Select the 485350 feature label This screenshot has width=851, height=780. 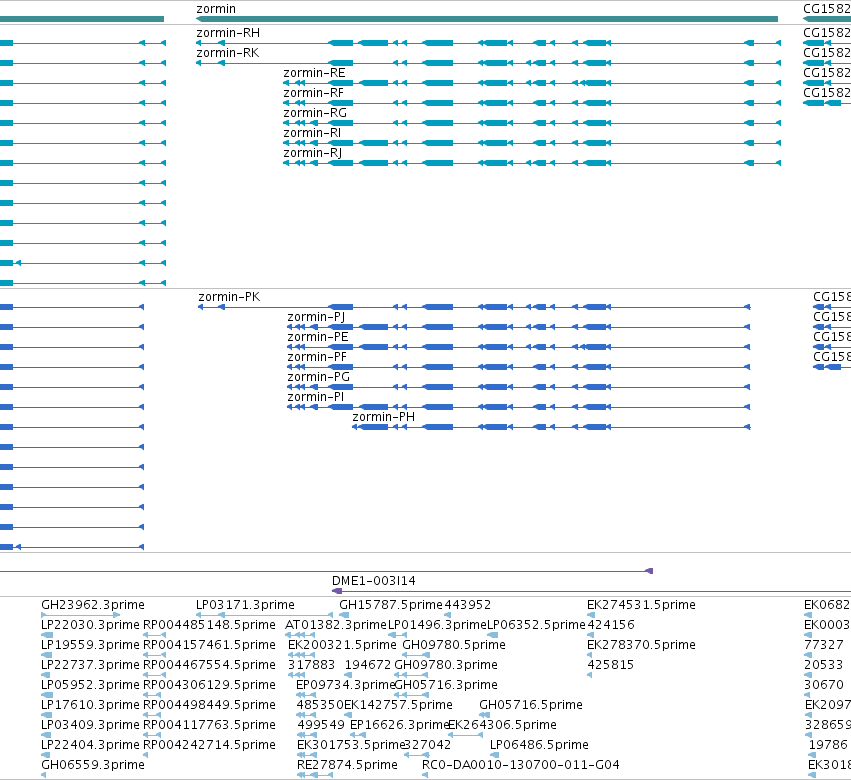pyautogui.click(x=320, y=706)
